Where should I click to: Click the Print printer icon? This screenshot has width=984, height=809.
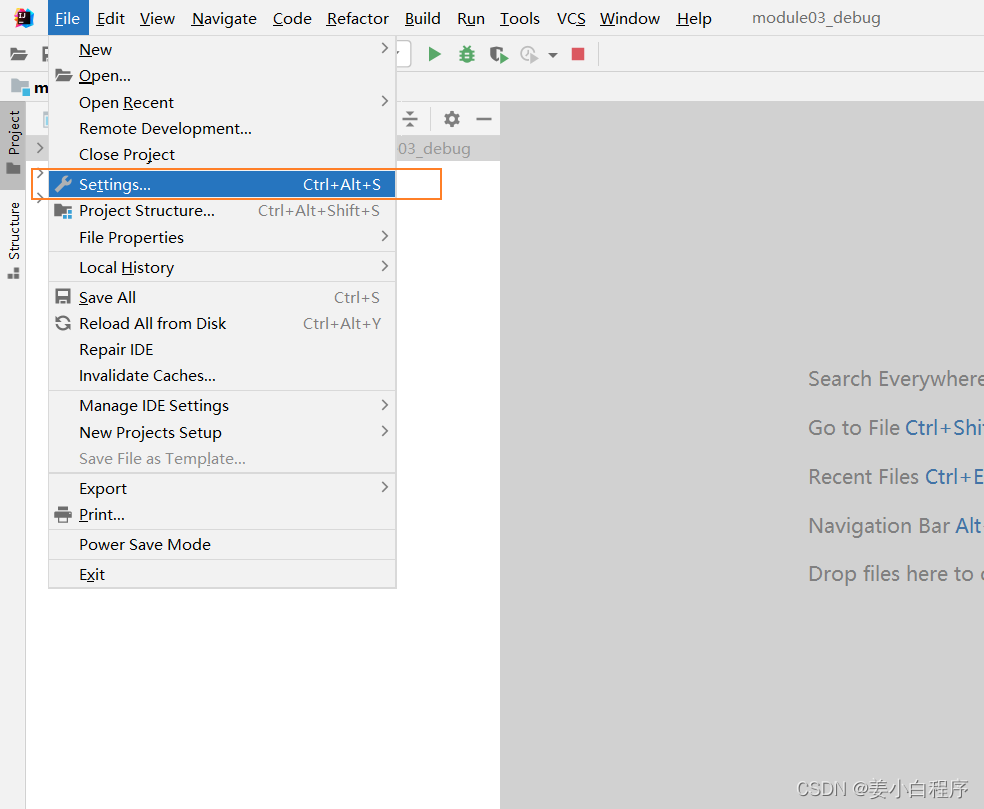63,515
